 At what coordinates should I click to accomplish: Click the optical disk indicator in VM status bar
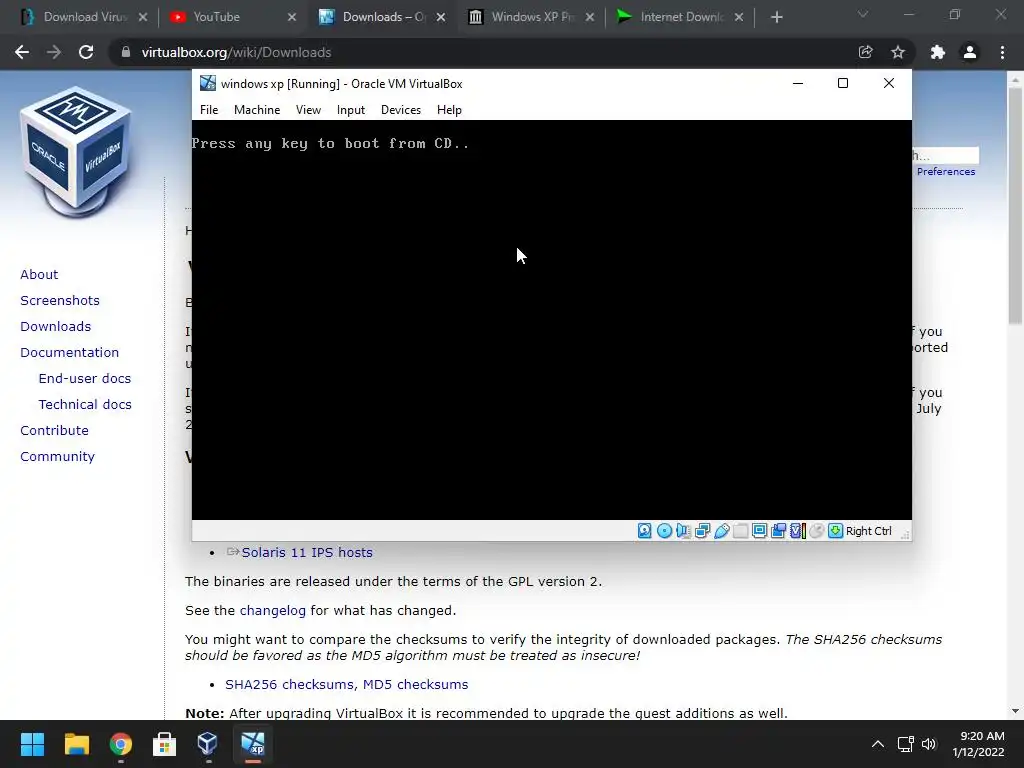click(x=664, y=531)
